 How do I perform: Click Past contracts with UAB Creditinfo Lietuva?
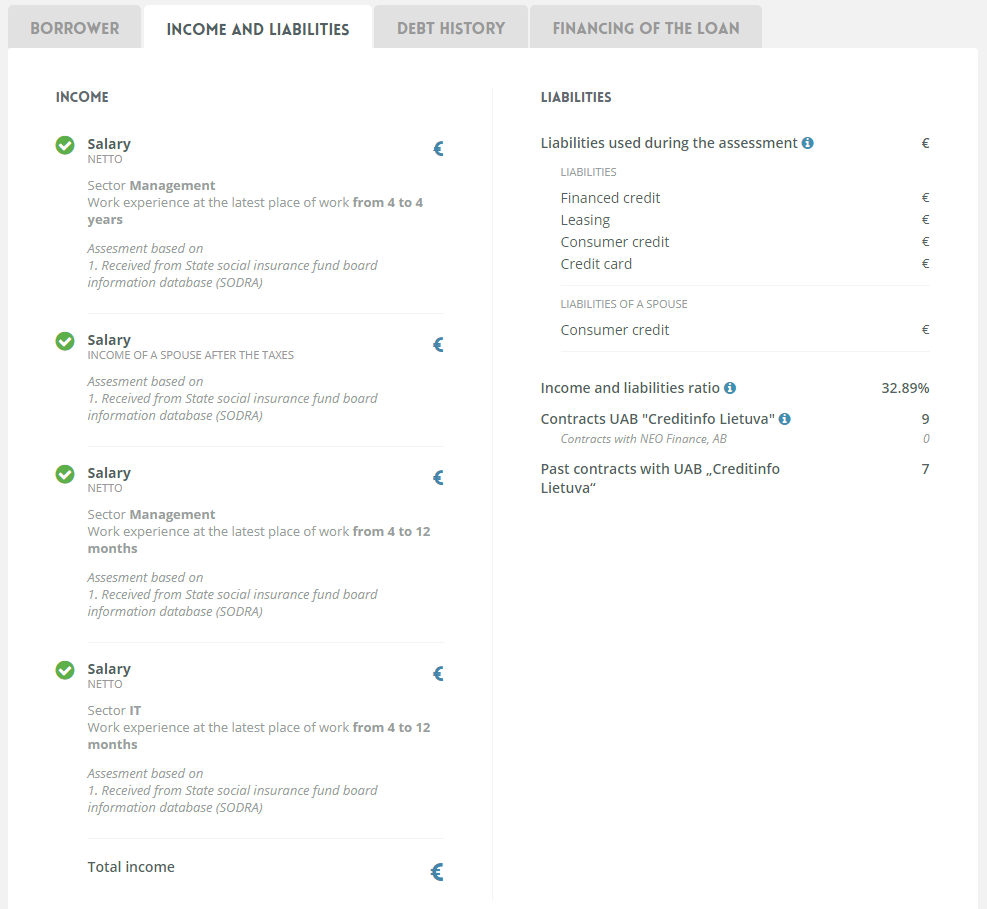(660, 478)
